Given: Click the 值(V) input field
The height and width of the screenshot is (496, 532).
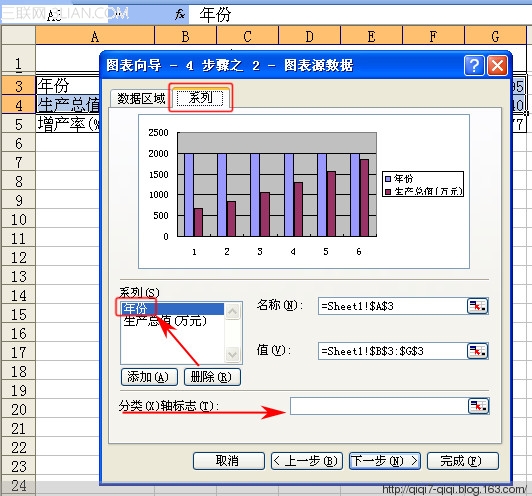Looking at the screenshot, I should tap(393, 351).
